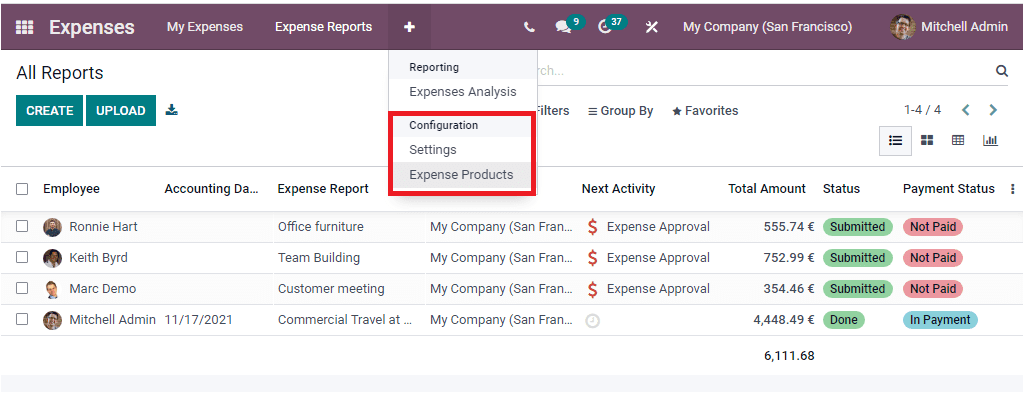
Task: Open the Mitchell Admin user menu
Action: pos(950,27)
